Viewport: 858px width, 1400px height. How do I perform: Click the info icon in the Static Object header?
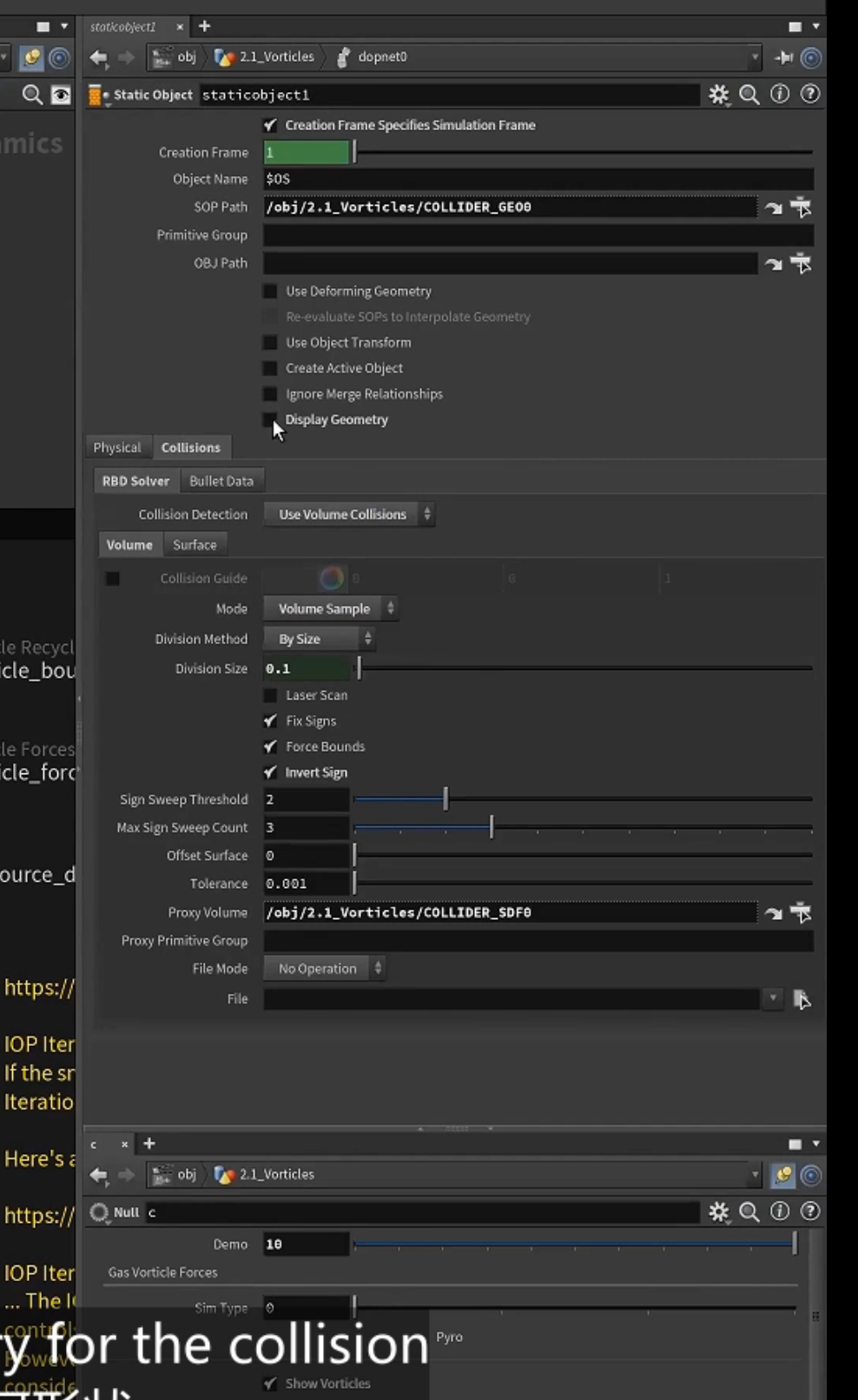tap(780, 94)
